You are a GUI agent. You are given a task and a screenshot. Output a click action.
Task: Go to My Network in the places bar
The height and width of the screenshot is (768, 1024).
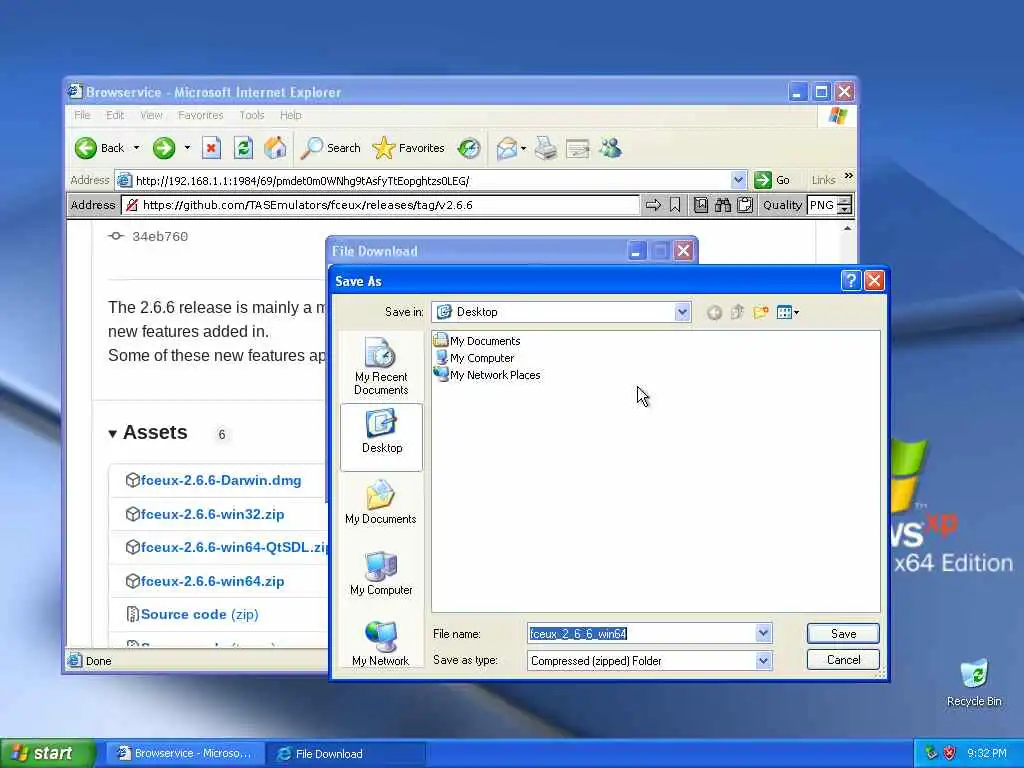tap(381, 644)
